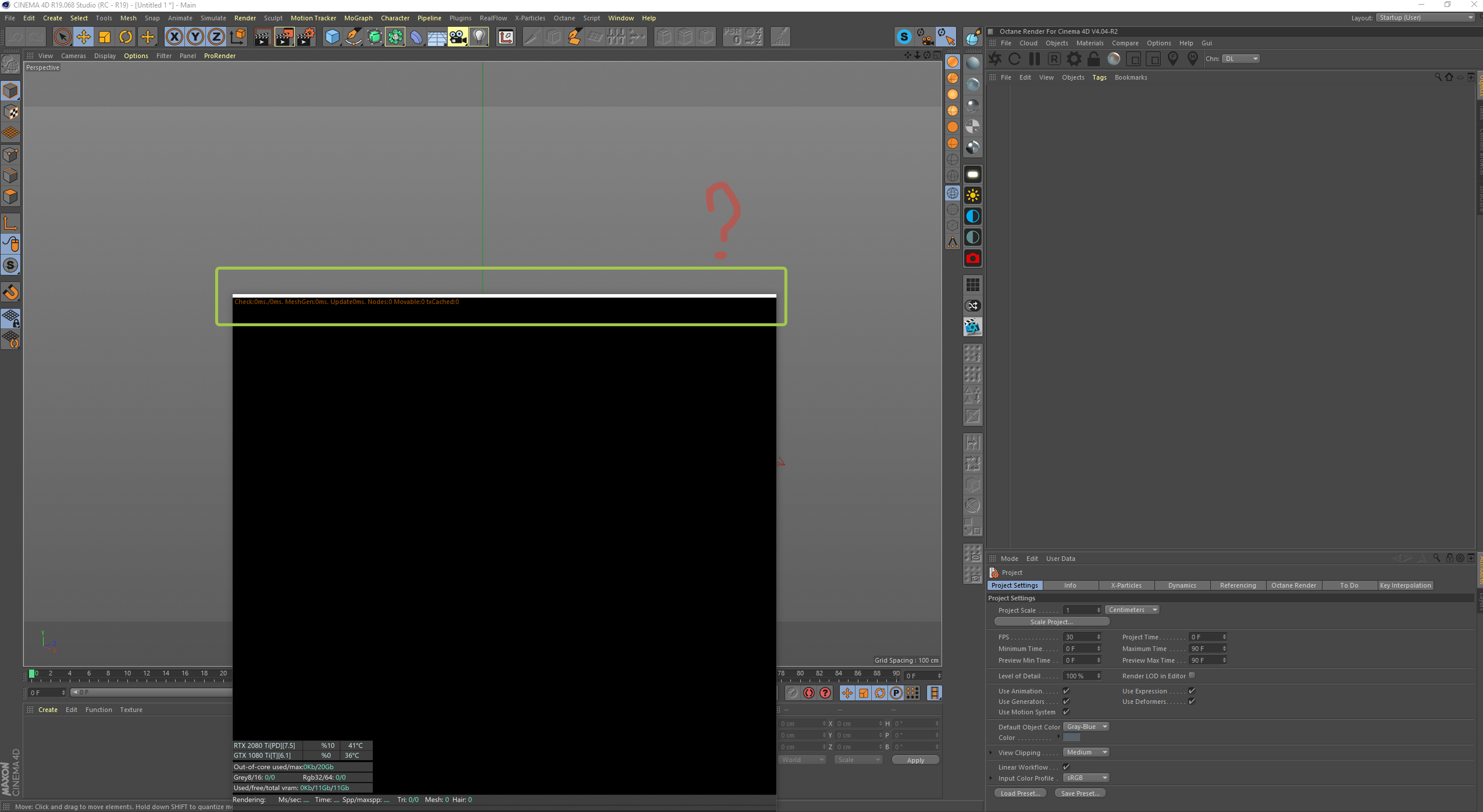Open the Render to Picture Viewer icon

click(x=284, y=37)
